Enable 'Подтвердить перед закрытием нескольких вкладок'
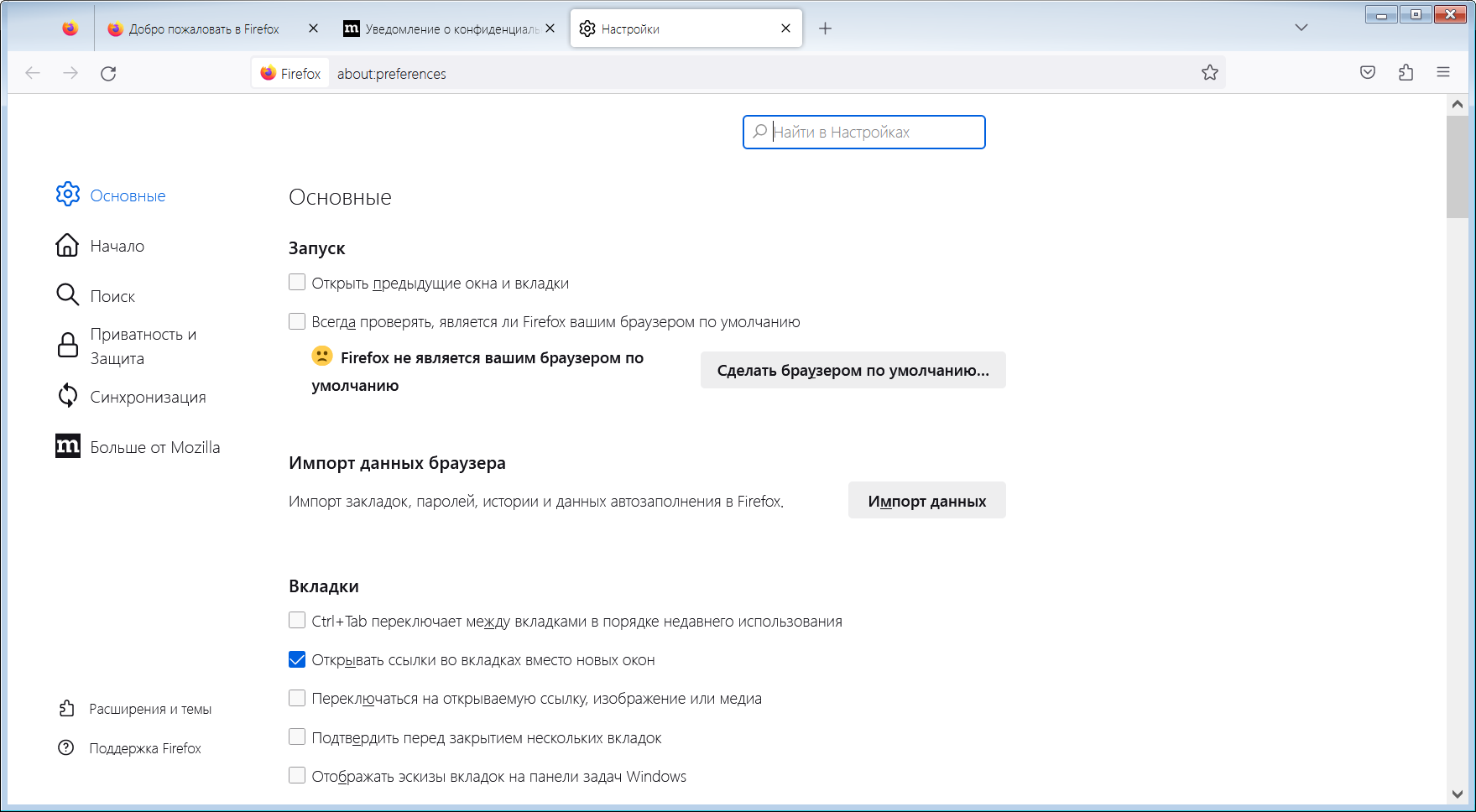1476x812 pixels. pyautogui.click(x=297, y=737)
